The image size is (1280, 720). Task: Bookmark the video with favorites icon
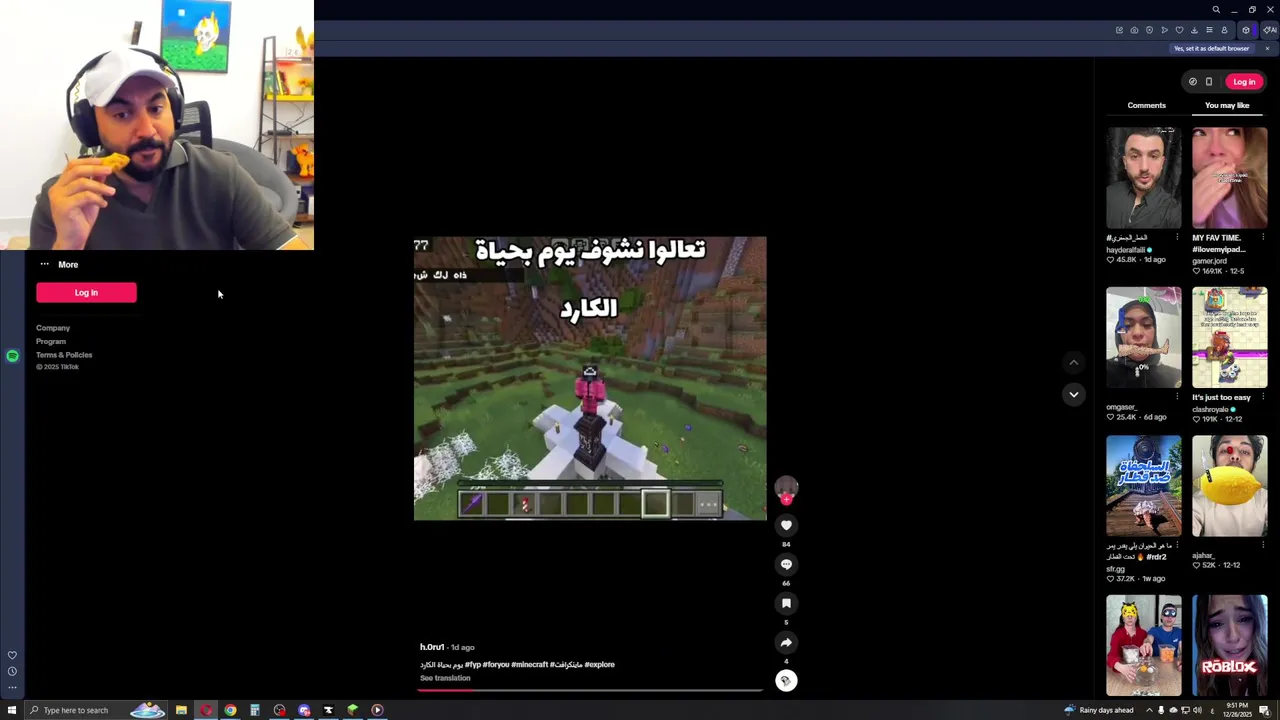786,603
